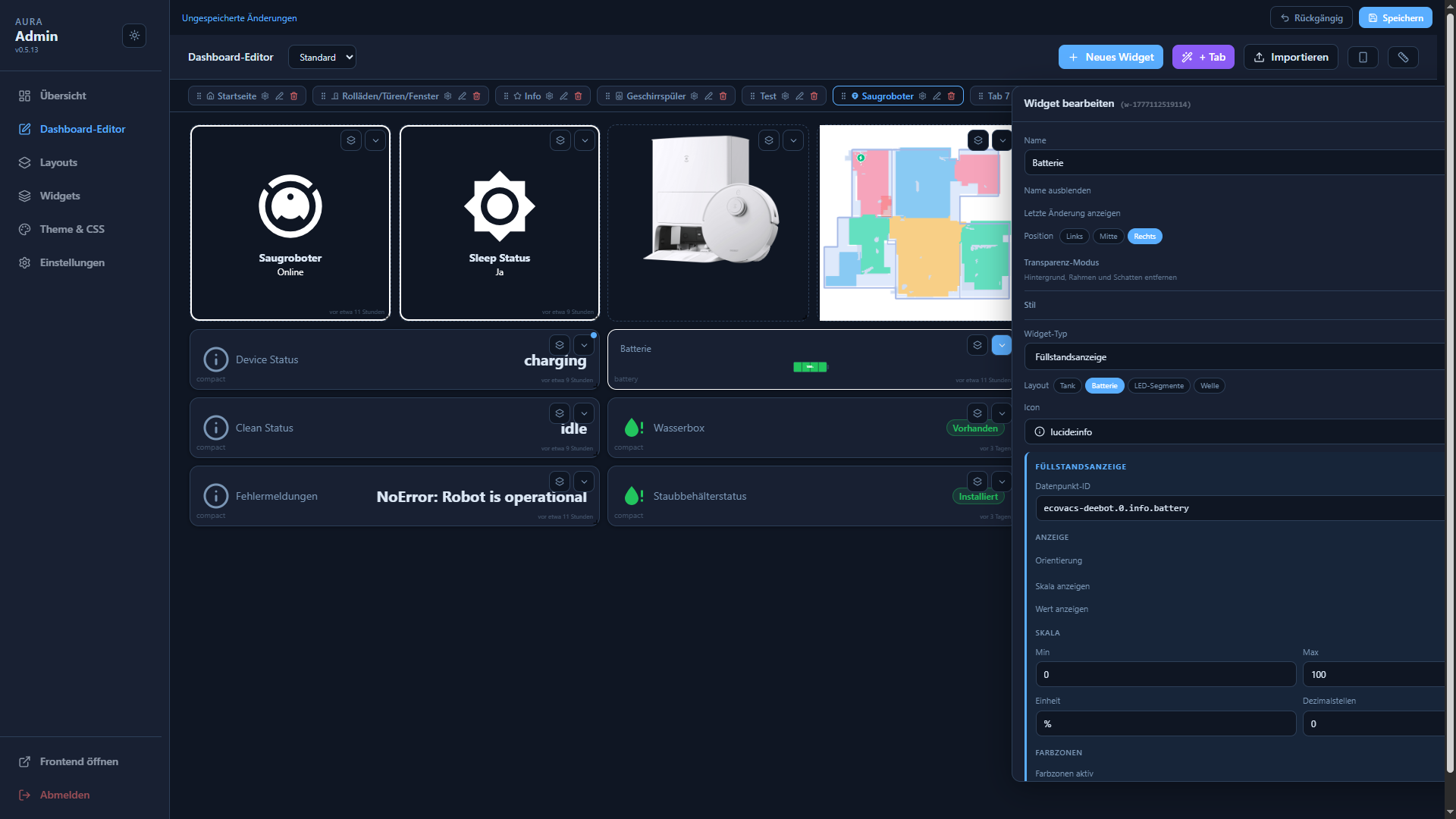Click the Neues Widget button

pyautogui.click(x=1110, y=57)
